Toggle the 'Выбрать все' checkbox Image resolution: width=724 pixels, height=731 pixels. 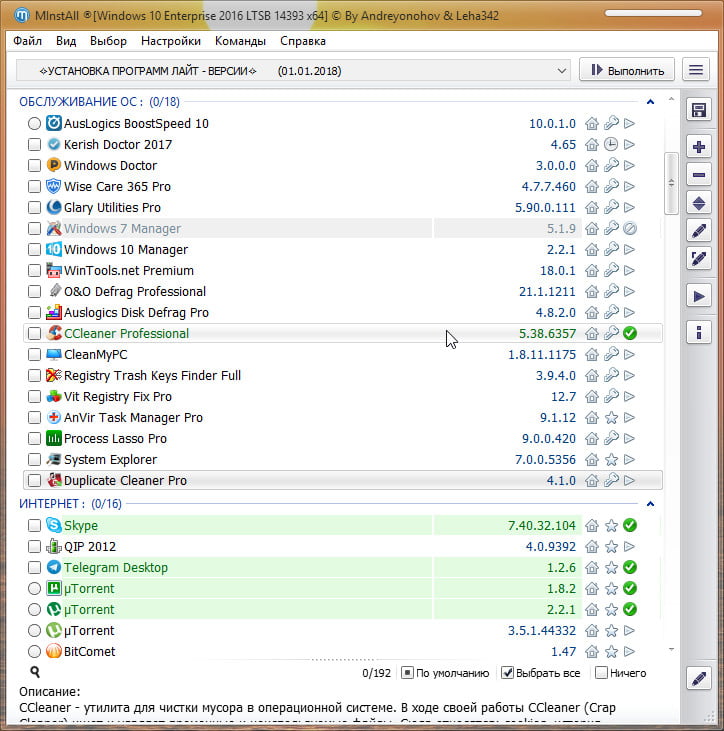coord(508,673)
